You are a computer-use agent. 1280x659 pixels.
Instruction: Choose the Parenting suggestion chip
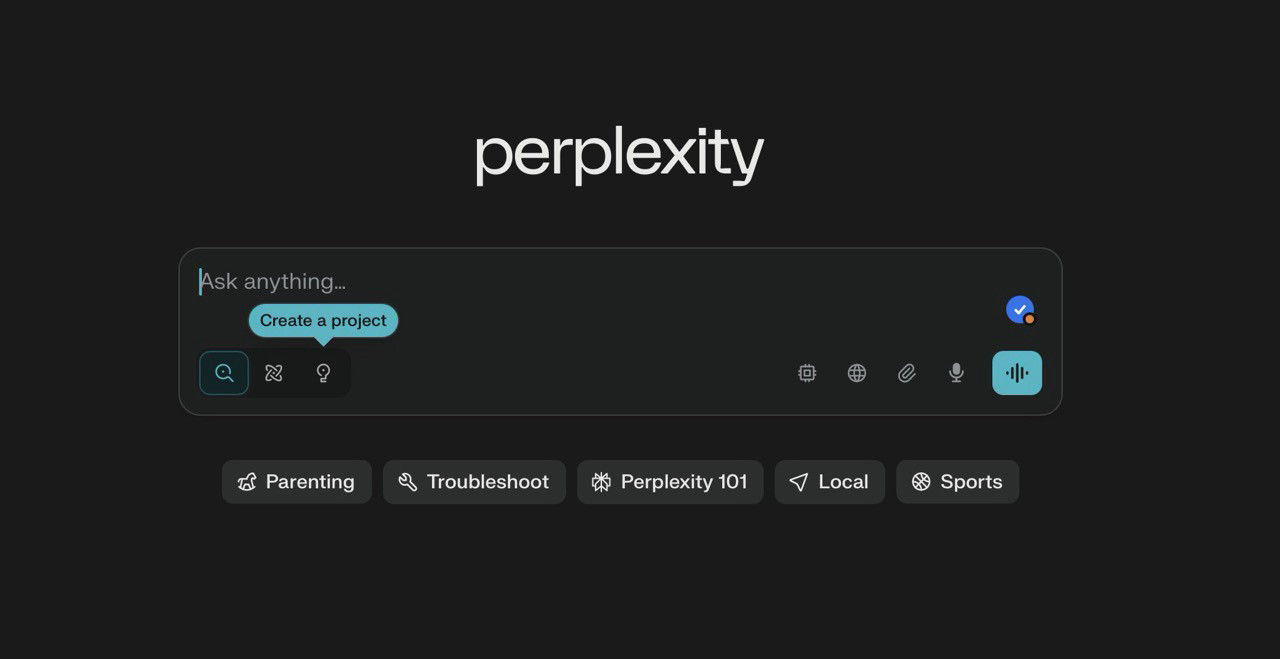[x=297, y=482]
